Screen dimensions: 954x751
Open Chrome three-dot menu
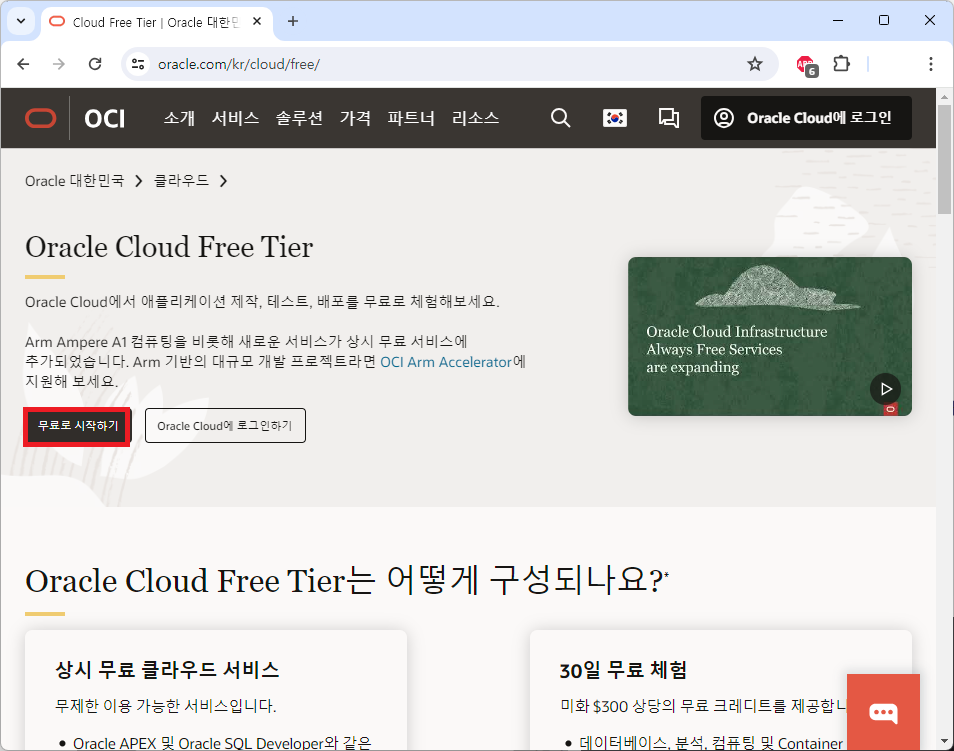tap(930, 64)
